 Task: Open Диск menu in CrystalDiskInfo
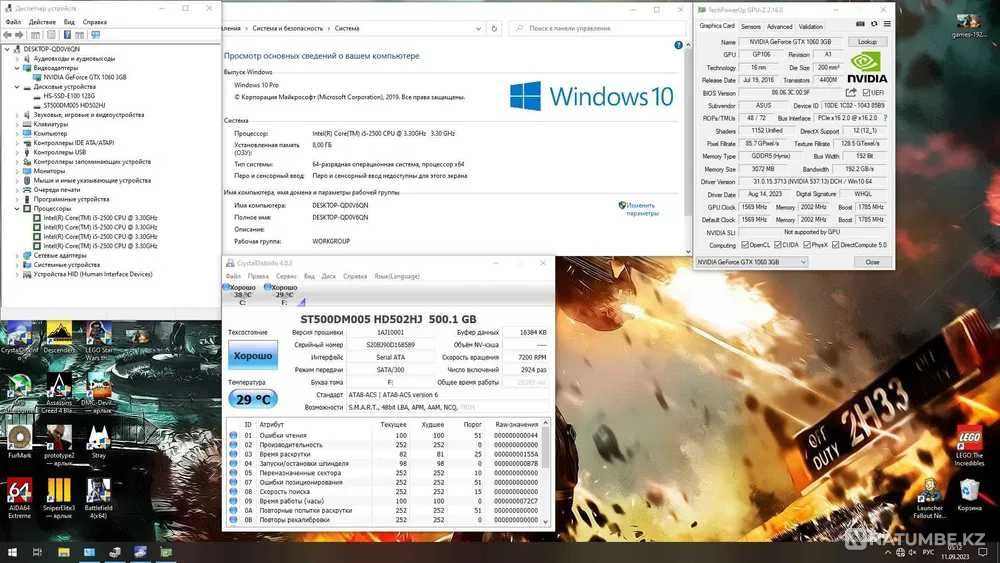(328, 276)
